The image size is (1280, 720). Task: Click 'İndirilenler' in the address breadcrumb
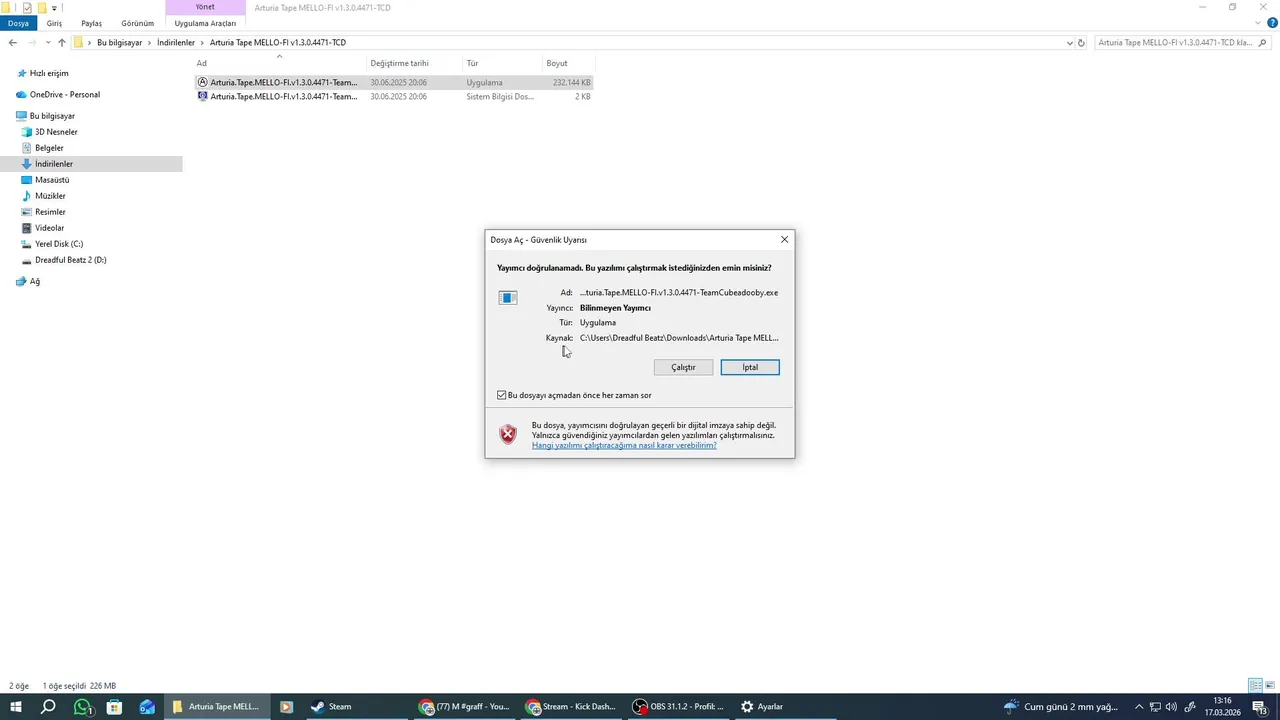coord(176,43)
